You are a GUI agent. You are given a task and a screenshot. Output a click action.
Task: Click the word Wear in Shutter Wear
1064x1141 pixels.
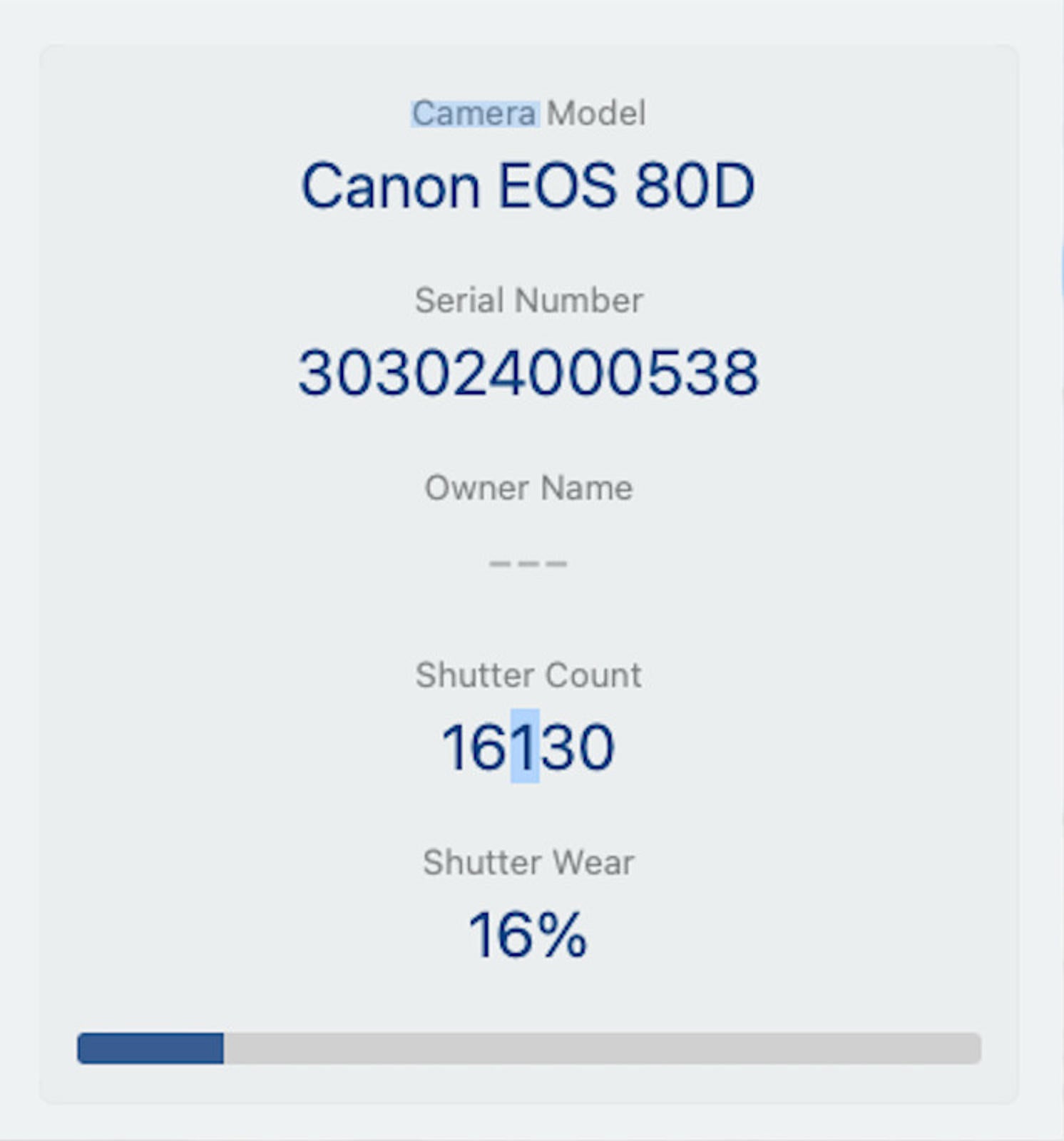(593, 863)
